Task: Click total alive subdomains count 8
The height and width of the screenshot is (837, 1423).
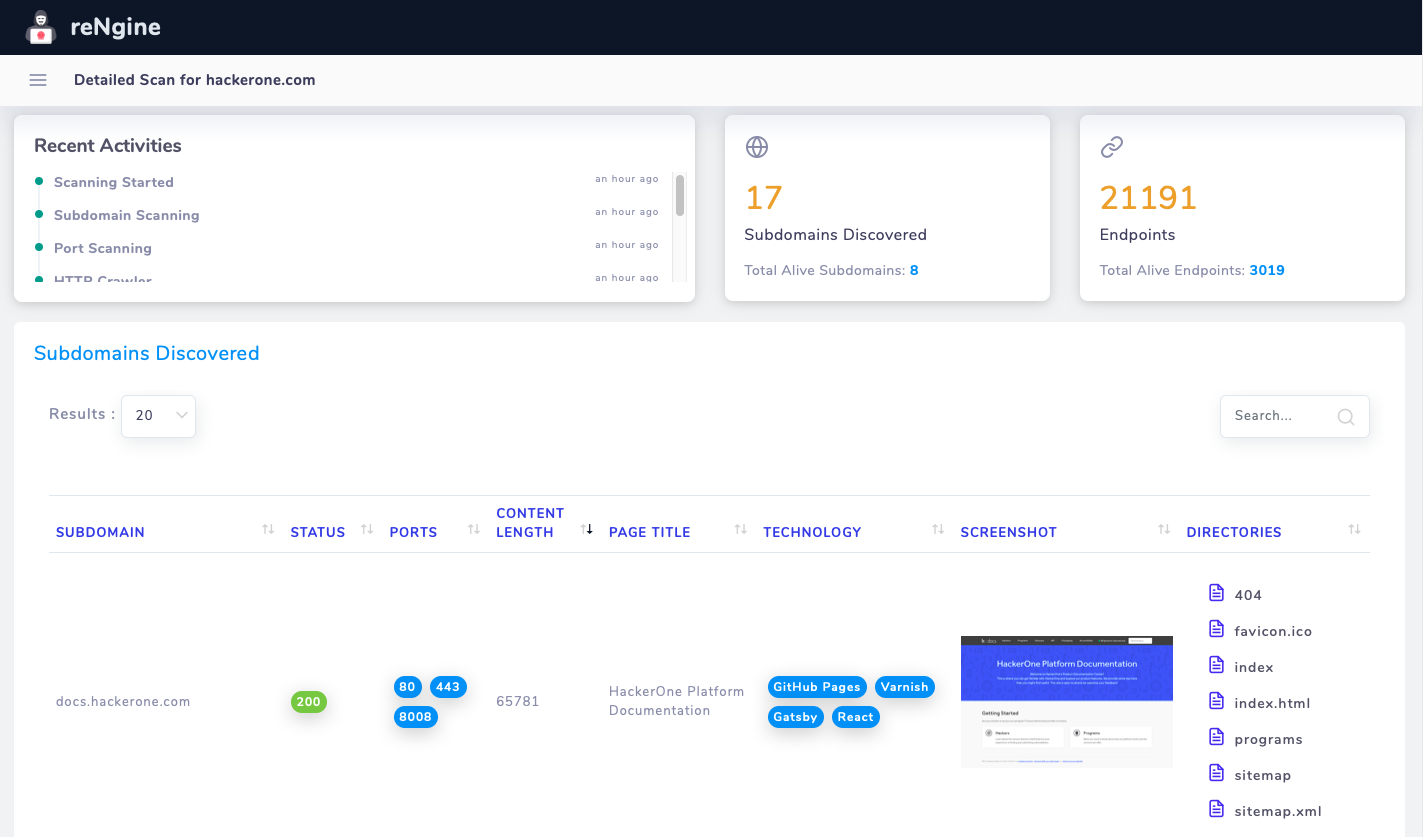Action: coord(914,271)
